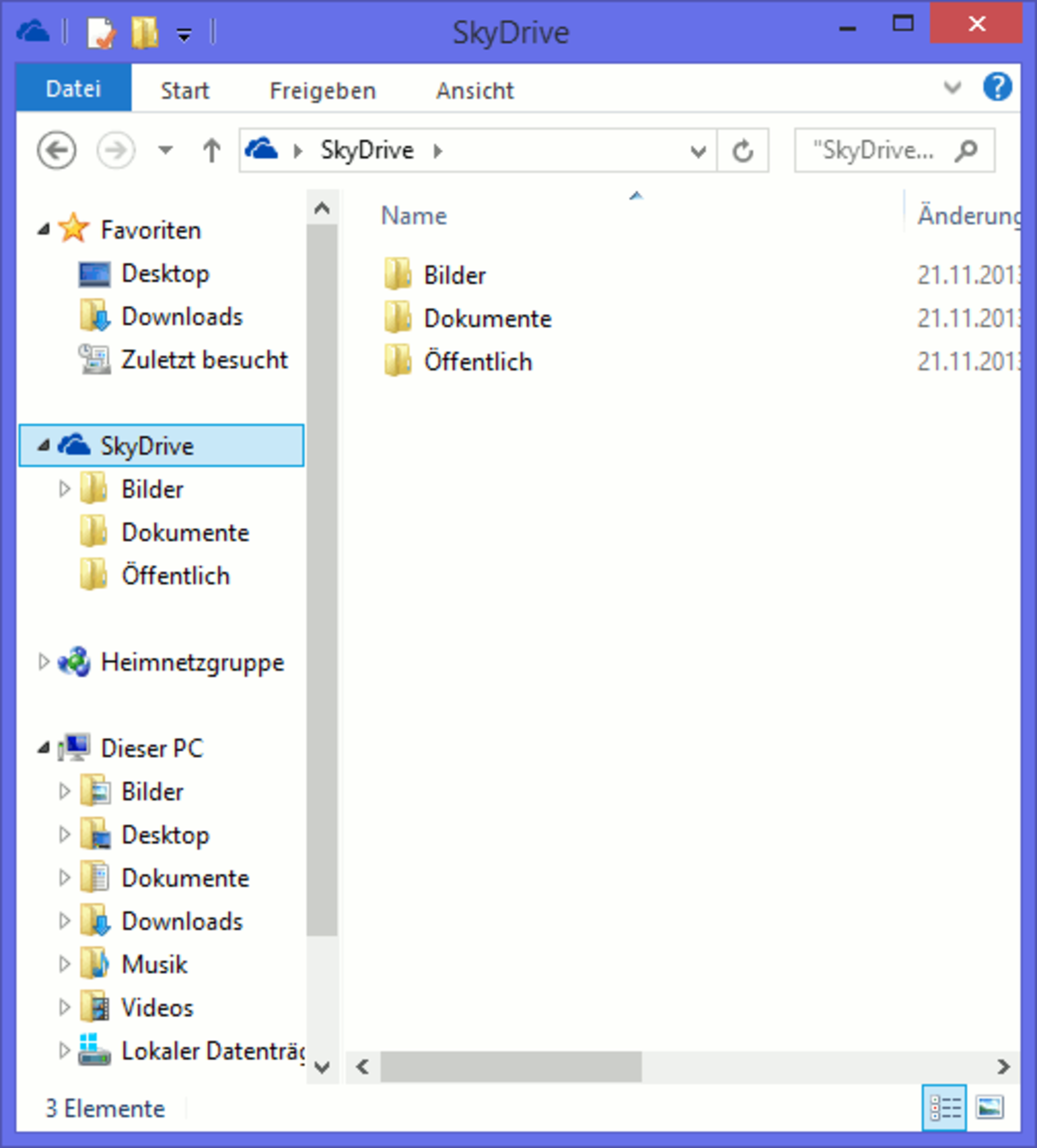Open Musik under Dieser PC
Viewport: 1037px width, 1148px height.
154,964
